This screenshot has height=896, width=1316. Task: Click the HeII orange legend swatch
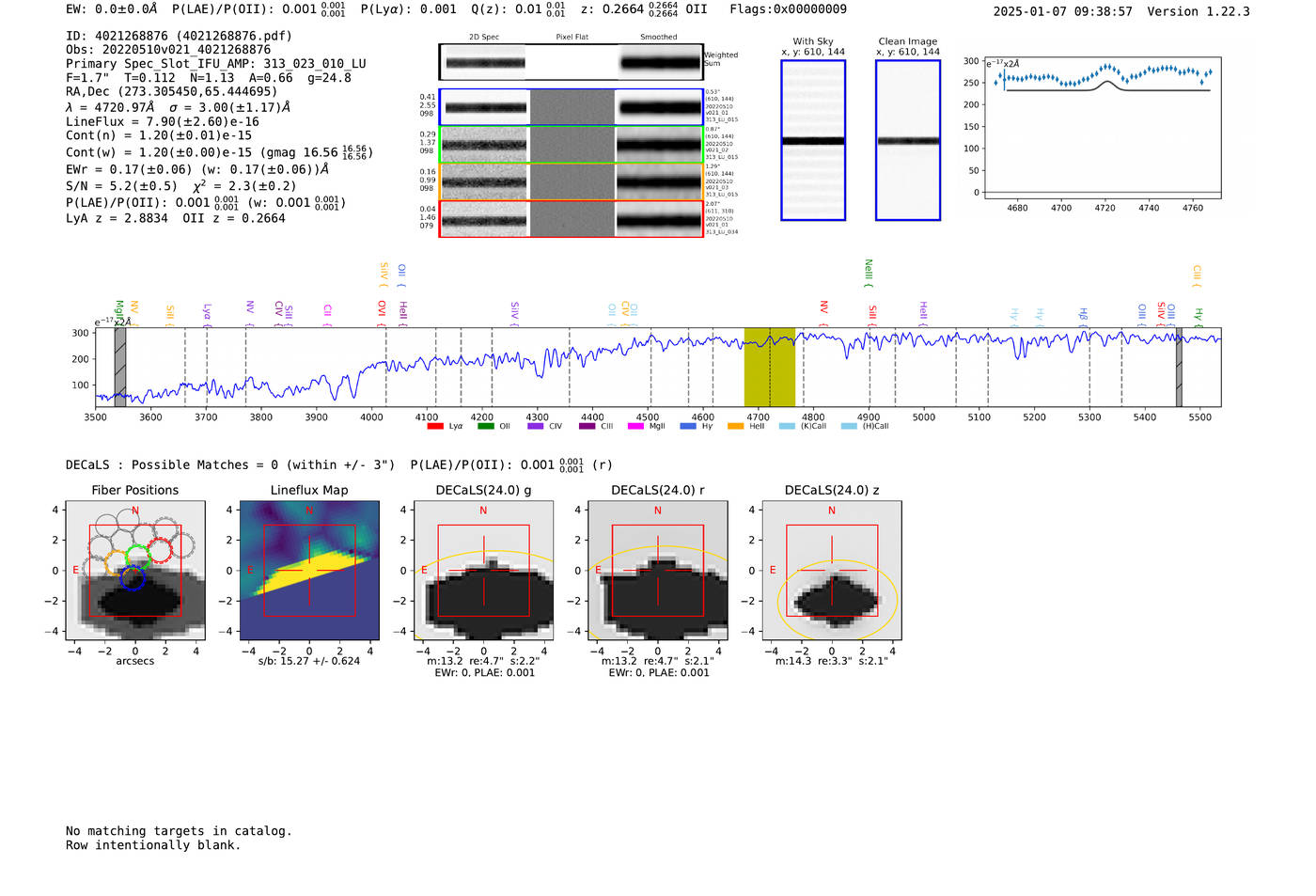[x=735, y=426]
